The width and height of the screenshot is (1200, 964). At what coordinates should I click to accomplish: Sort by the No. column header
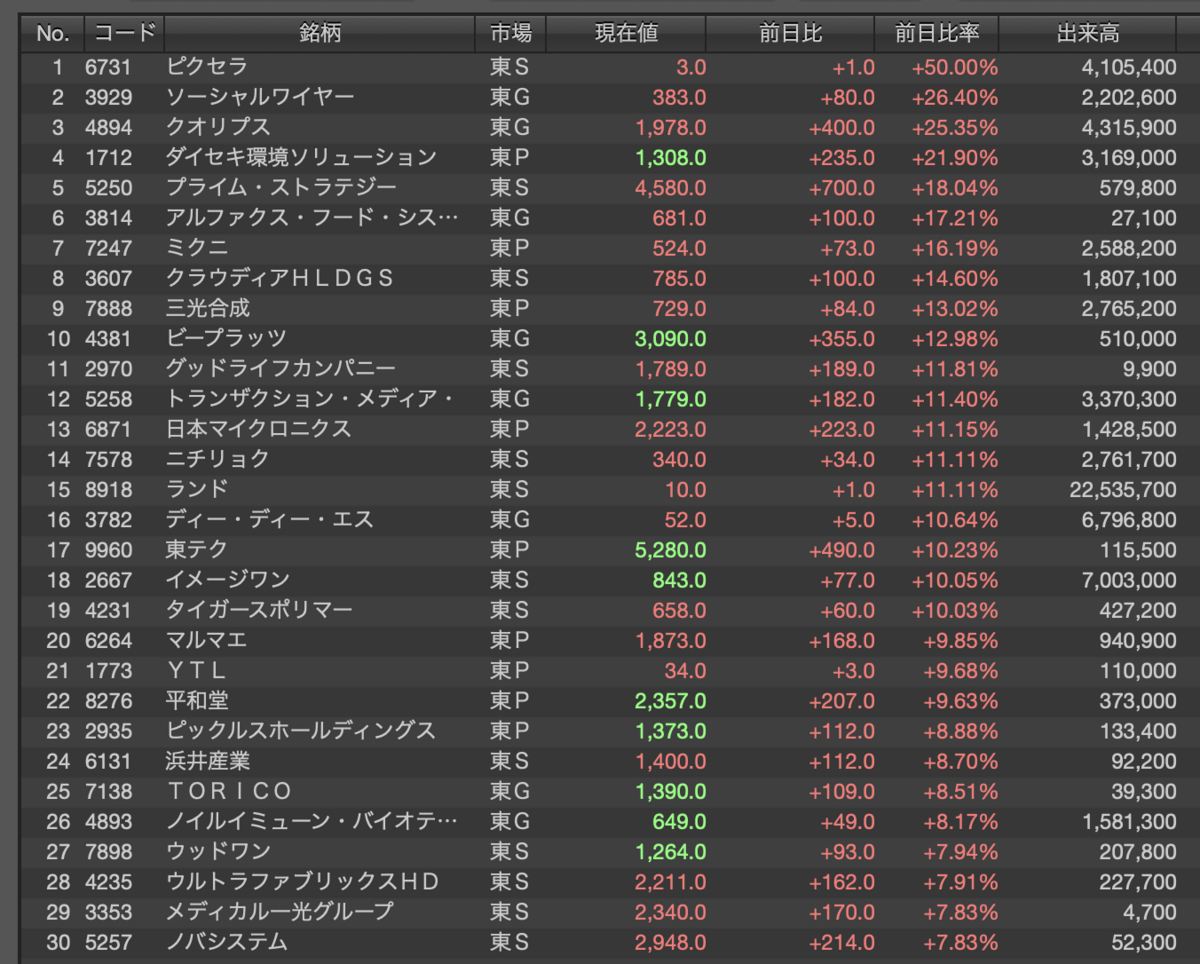point(52,33)
